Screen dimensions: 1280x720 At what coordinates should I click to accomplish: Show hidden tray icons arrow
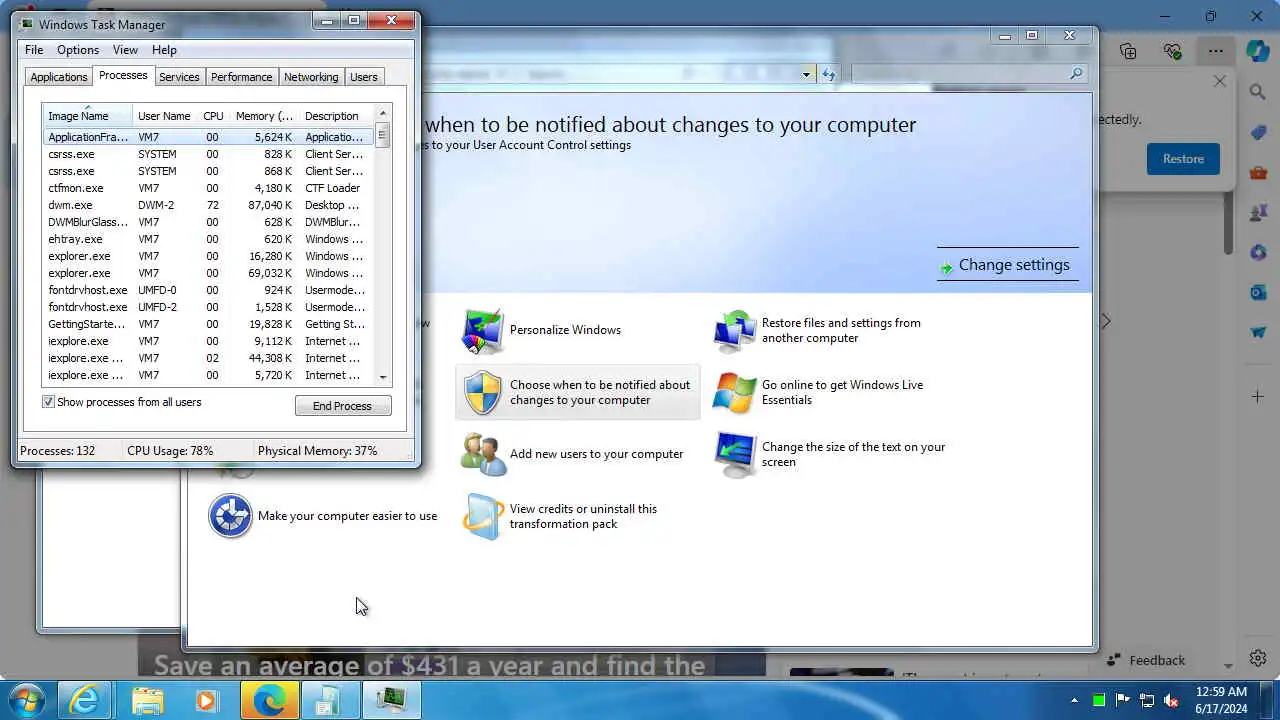click(x=1075, y=700)
